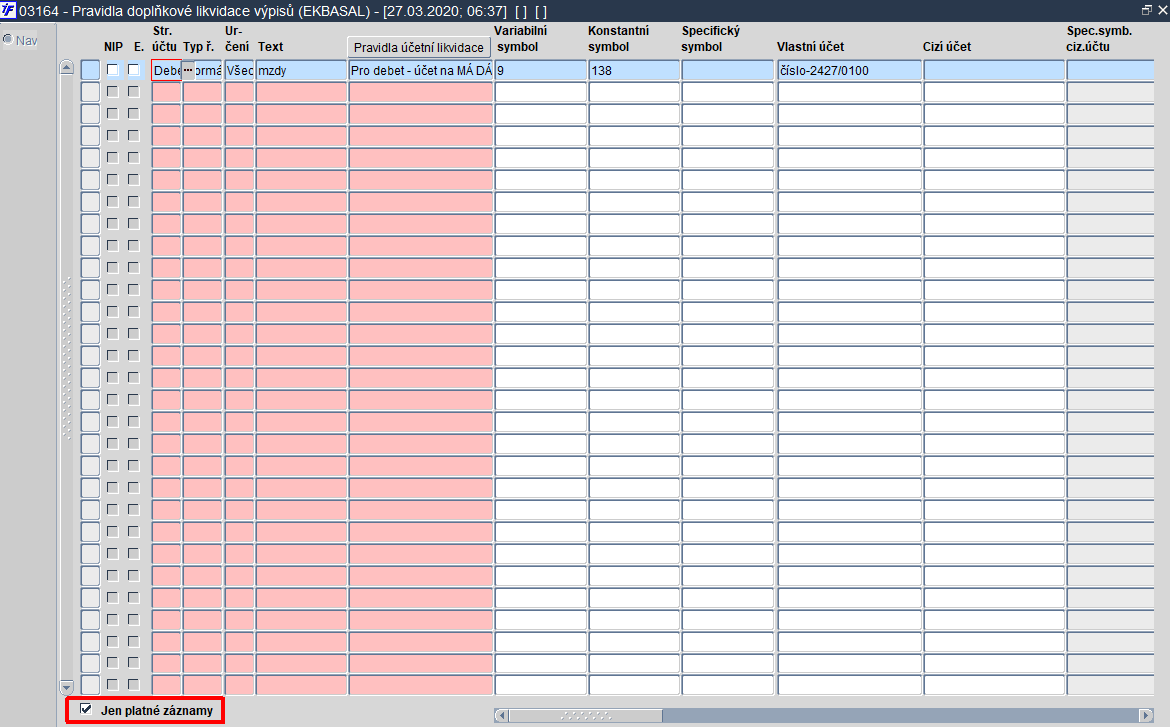Open the Určení field showing Všec
The width and height of the screenshot is (1170, 727).
(240, 70)
